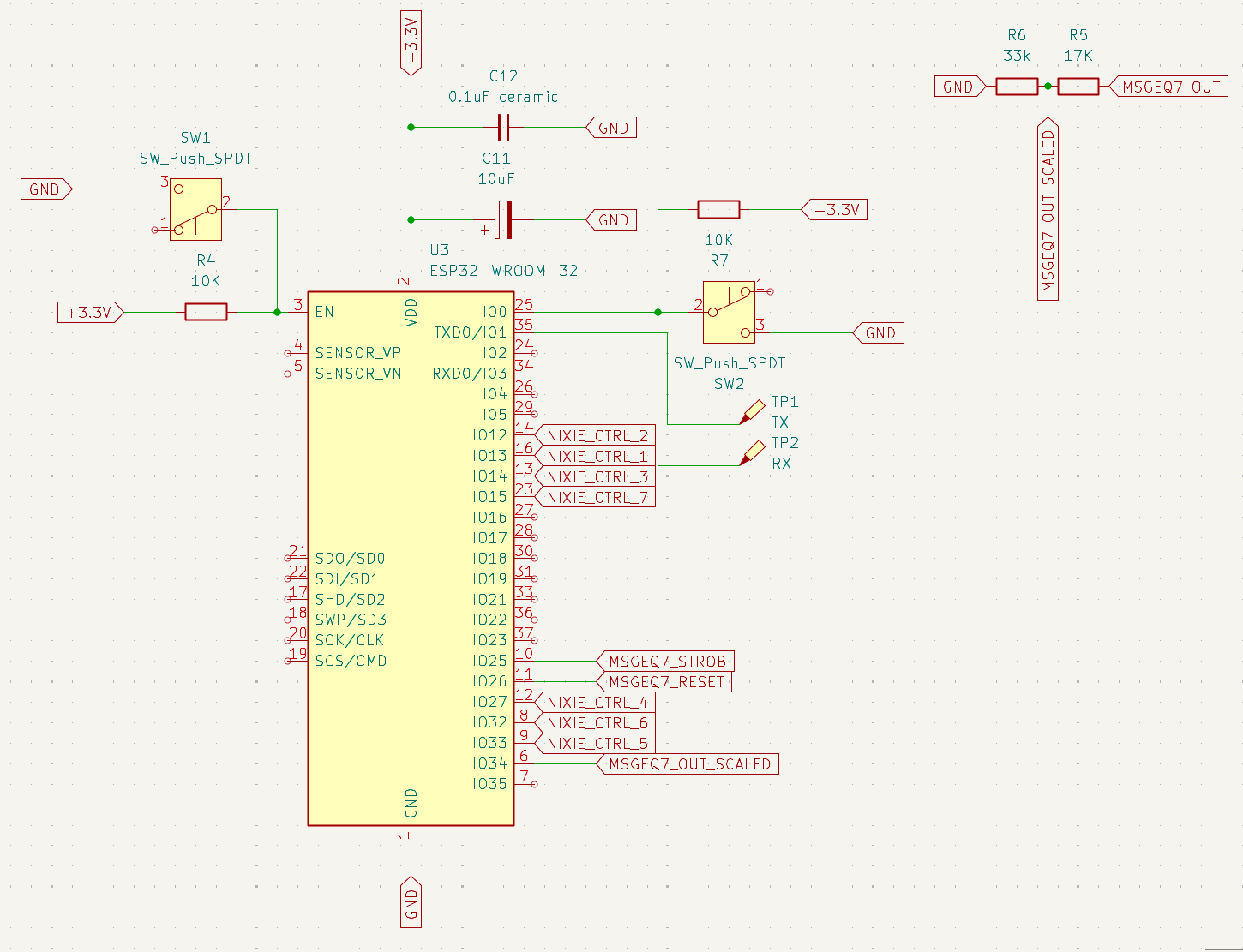Click the TP1 TX test point symbol
1243x952 pixels.
tap(752, 413)
